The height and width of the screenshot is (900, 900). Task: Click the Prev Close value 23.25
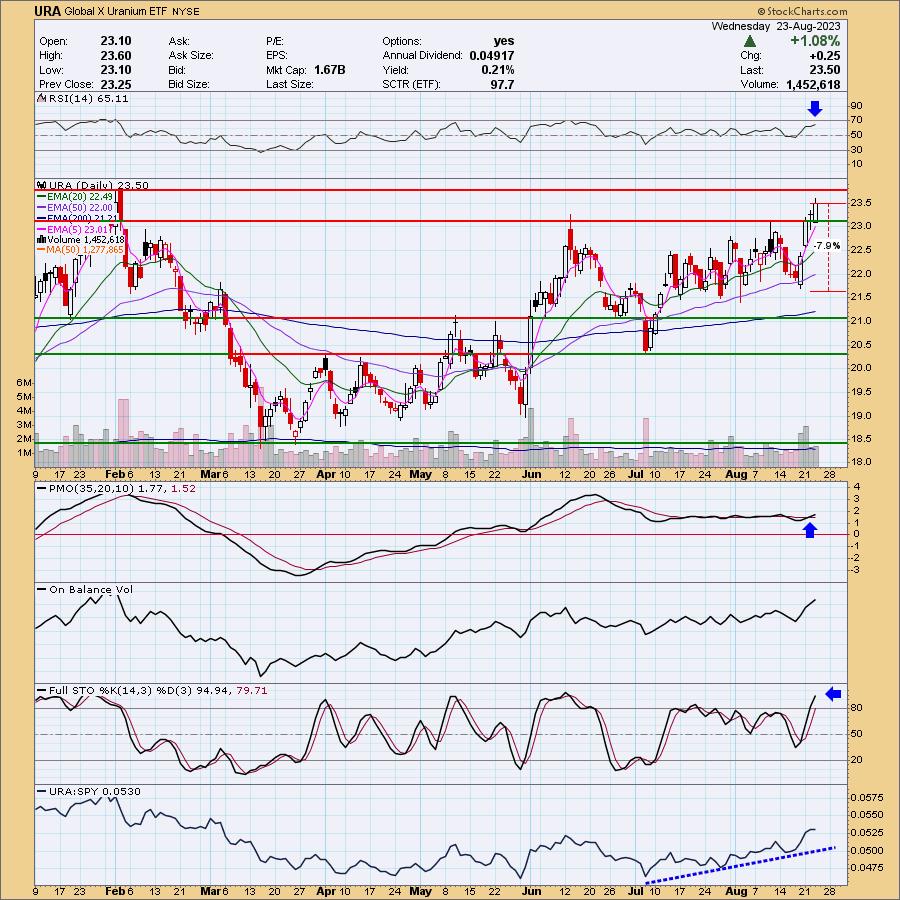pos(116,84)
